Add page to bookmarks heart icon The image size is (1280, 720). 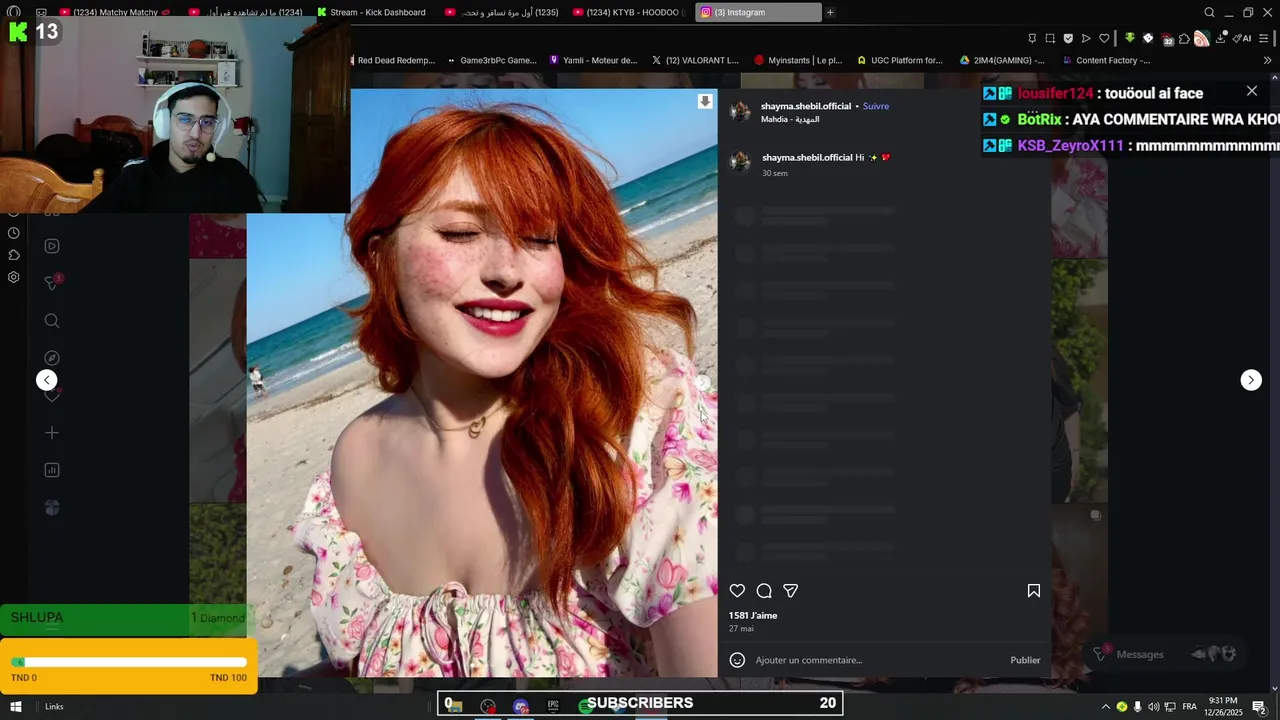(x=1104, y=38)
